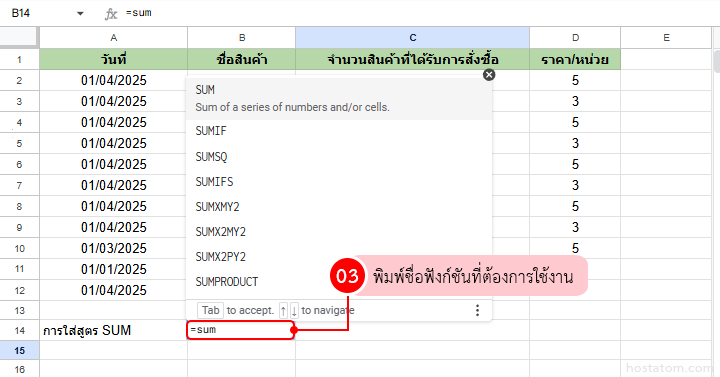
Task: Click the price value 3 in row 3
Action: click(x=575, y=101)
